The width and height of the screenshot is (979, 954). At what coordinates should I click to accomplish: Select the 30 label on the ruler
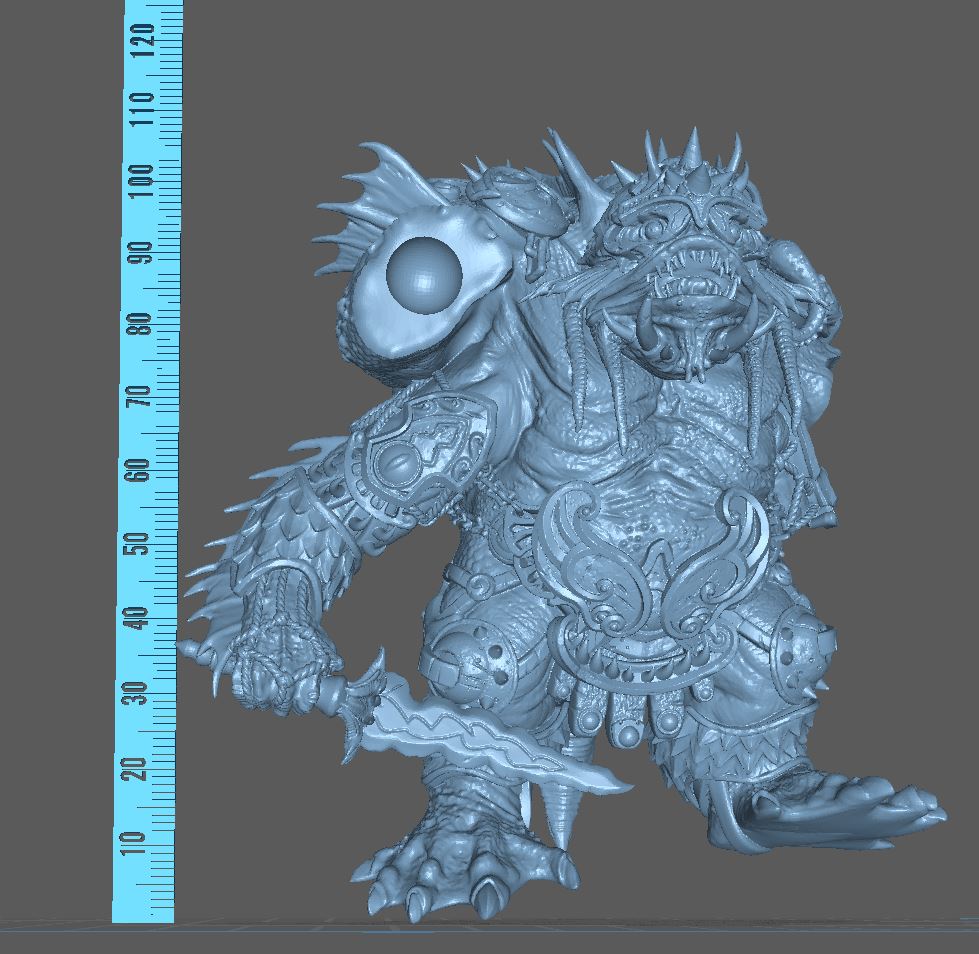[x=146, y=692]
